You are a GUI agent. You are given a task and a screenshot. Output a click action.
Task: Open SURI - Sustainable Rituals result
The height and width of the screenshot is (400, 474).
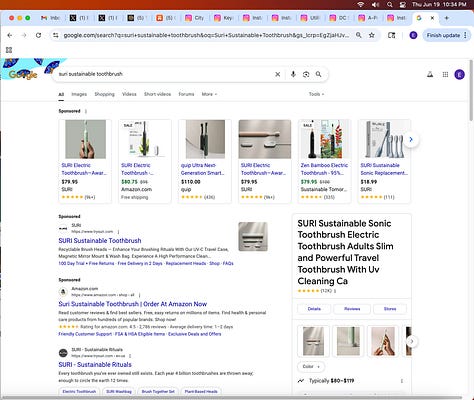[x=95, y=365]
